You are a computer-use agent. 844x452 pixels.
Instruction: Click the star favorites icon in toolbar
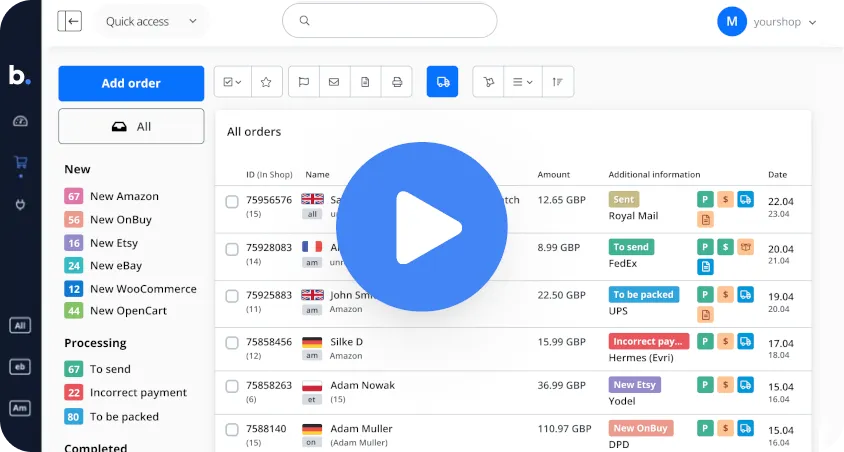click(x=266, y=82)
